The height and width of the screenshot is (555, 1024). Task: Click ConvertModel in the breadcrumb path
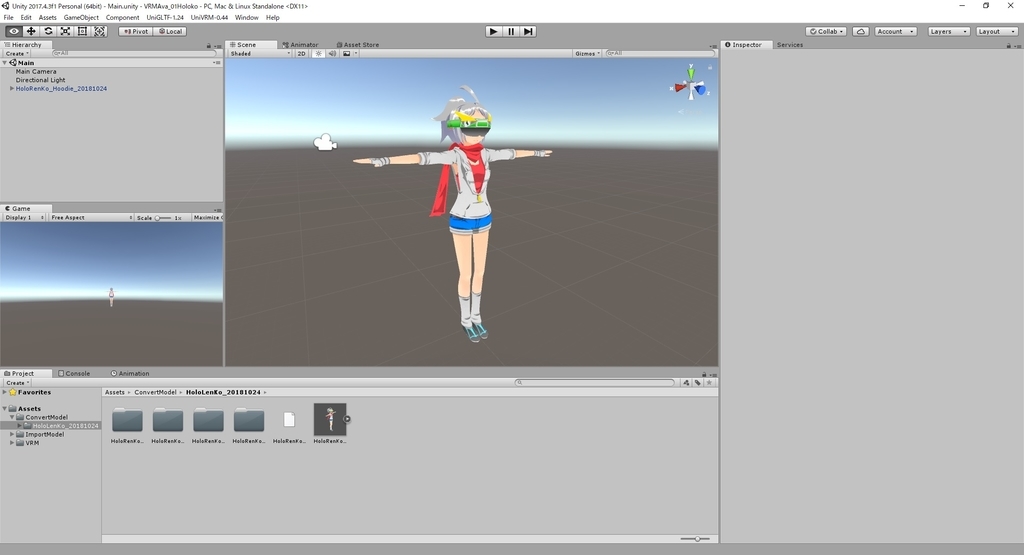click(155, 392)
